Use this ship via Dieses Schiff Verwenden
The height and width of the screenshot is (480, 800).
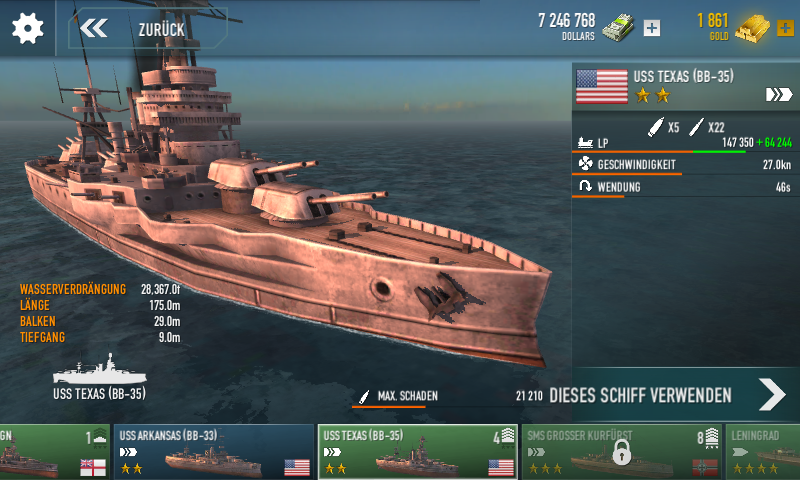pyautogui.click(x=640, y=395)
